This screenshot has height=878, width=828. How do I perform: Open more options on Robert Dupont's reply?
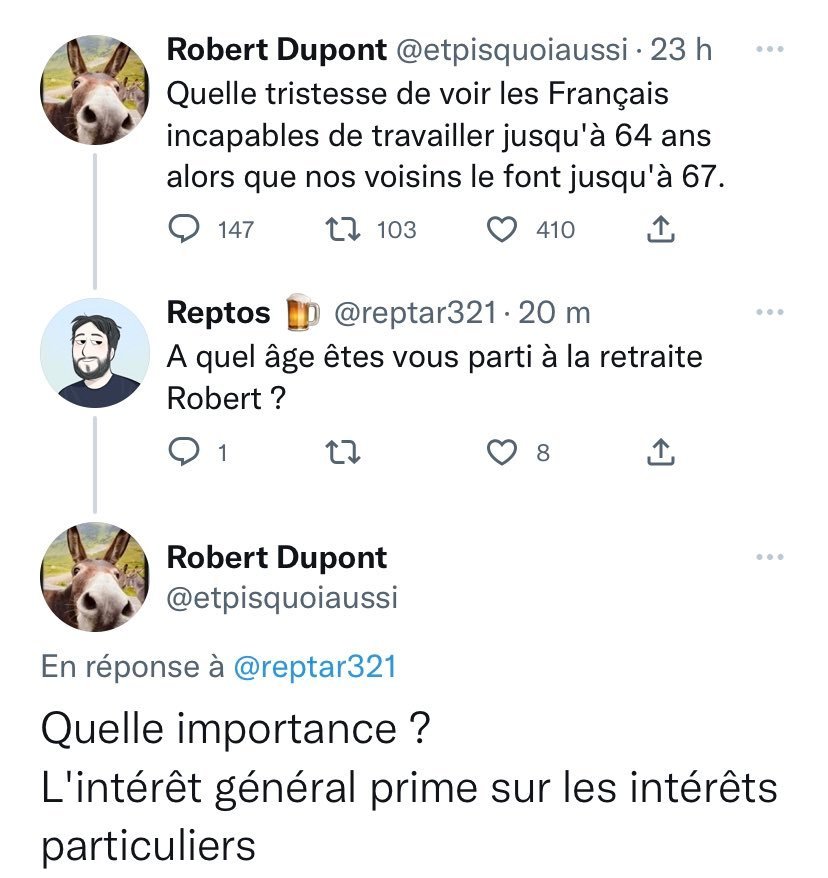[769, 557]
